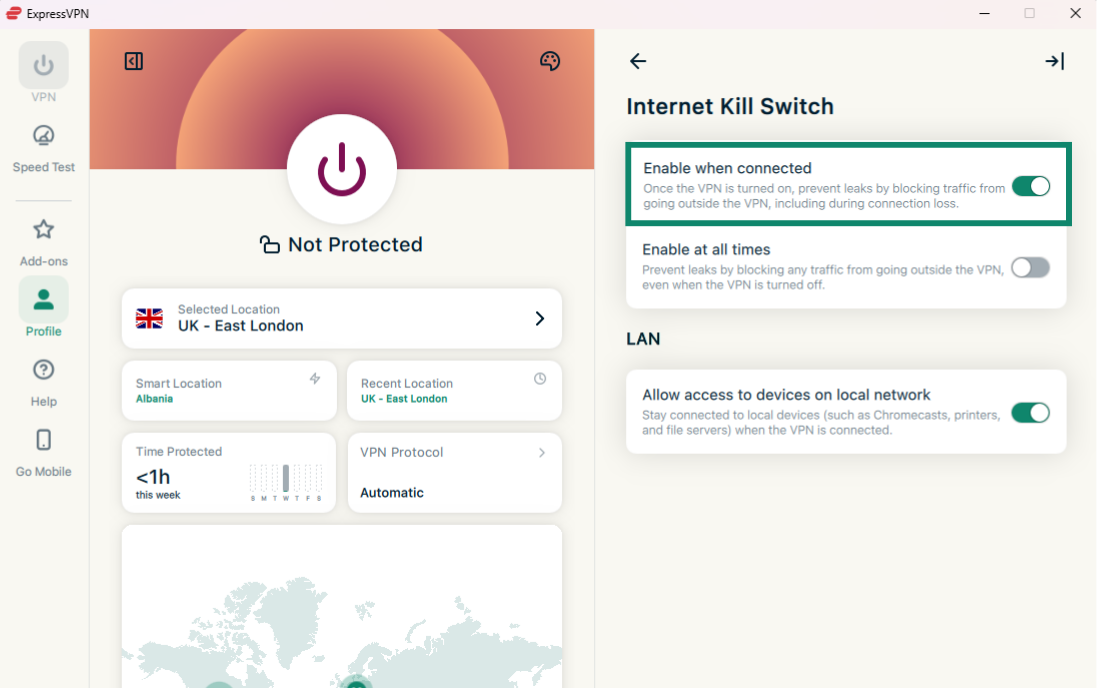Connect to Recent Location UK - East London
1097x690 pixels.
point(454,391)
